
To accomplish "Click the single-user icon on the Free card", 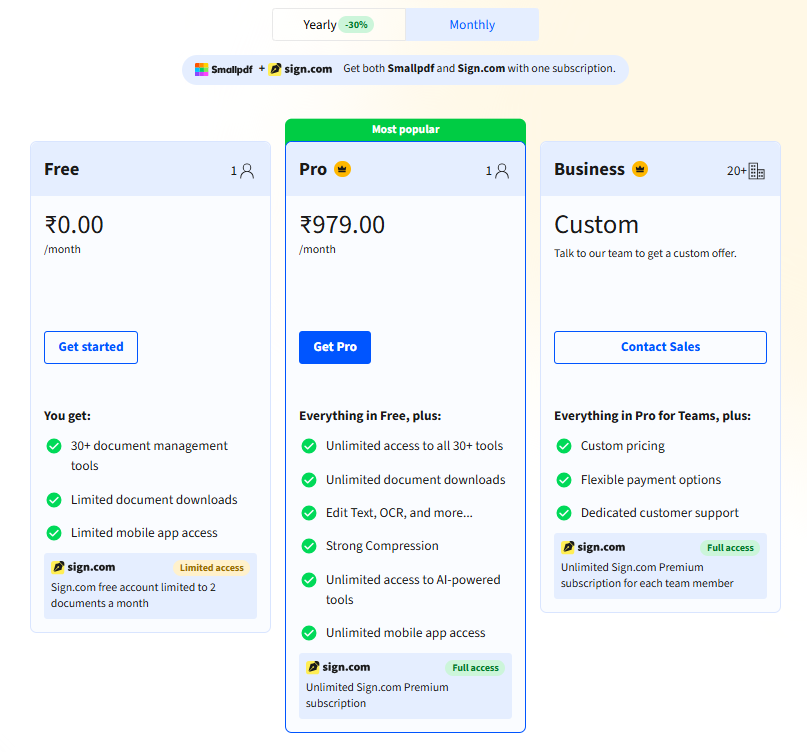I will pos(247,171).
